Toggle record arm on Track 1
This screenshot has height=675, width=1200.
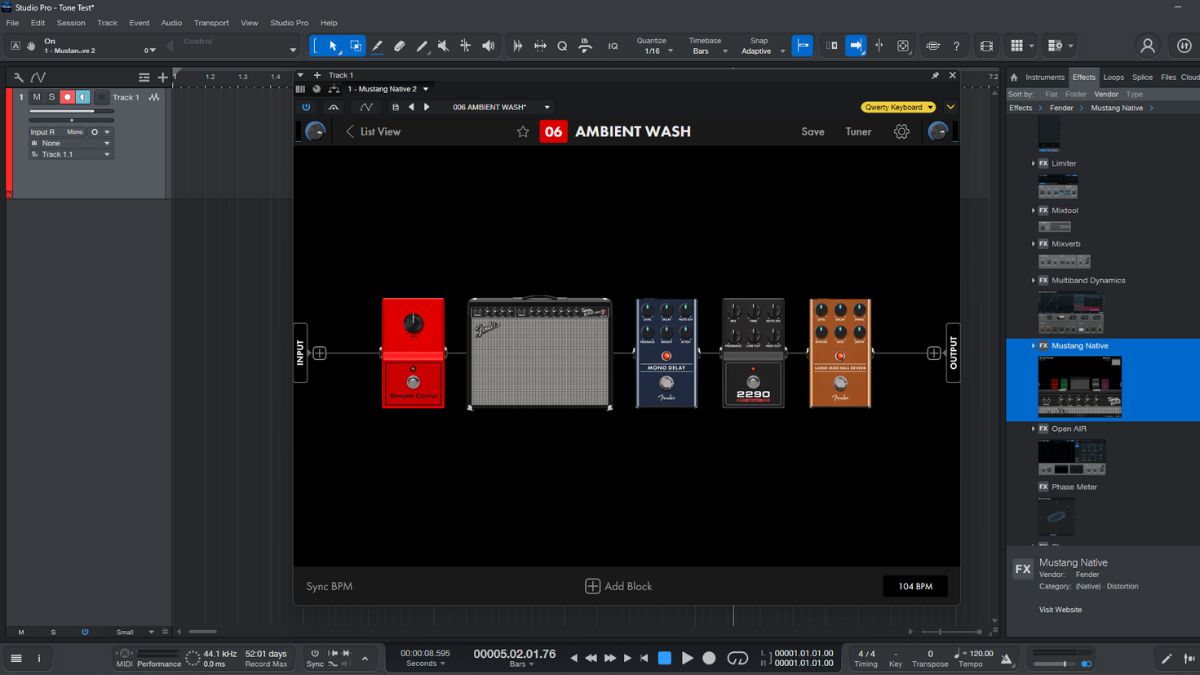click(67, 97)
